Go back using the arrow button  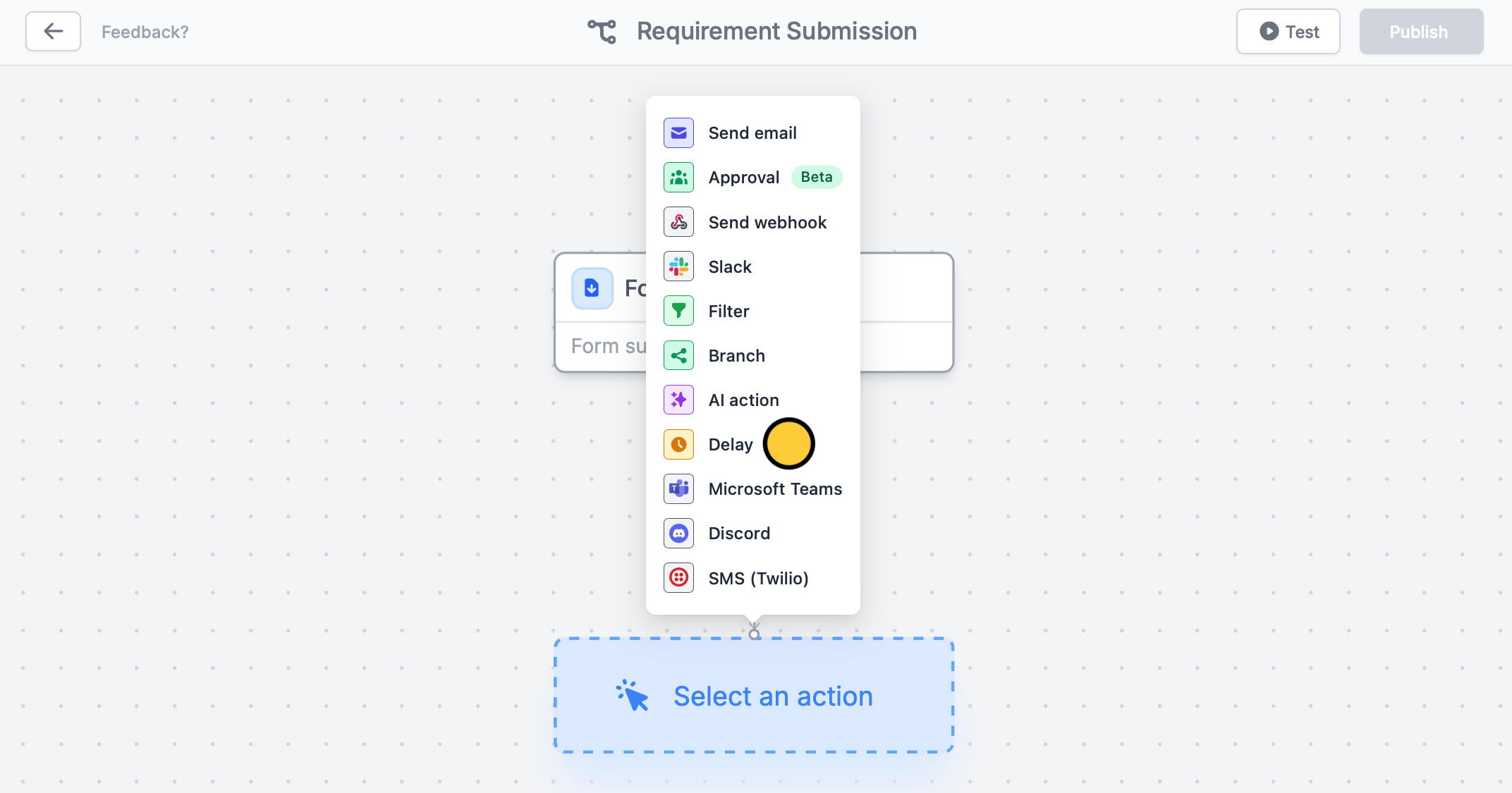(x=53, y=32)
